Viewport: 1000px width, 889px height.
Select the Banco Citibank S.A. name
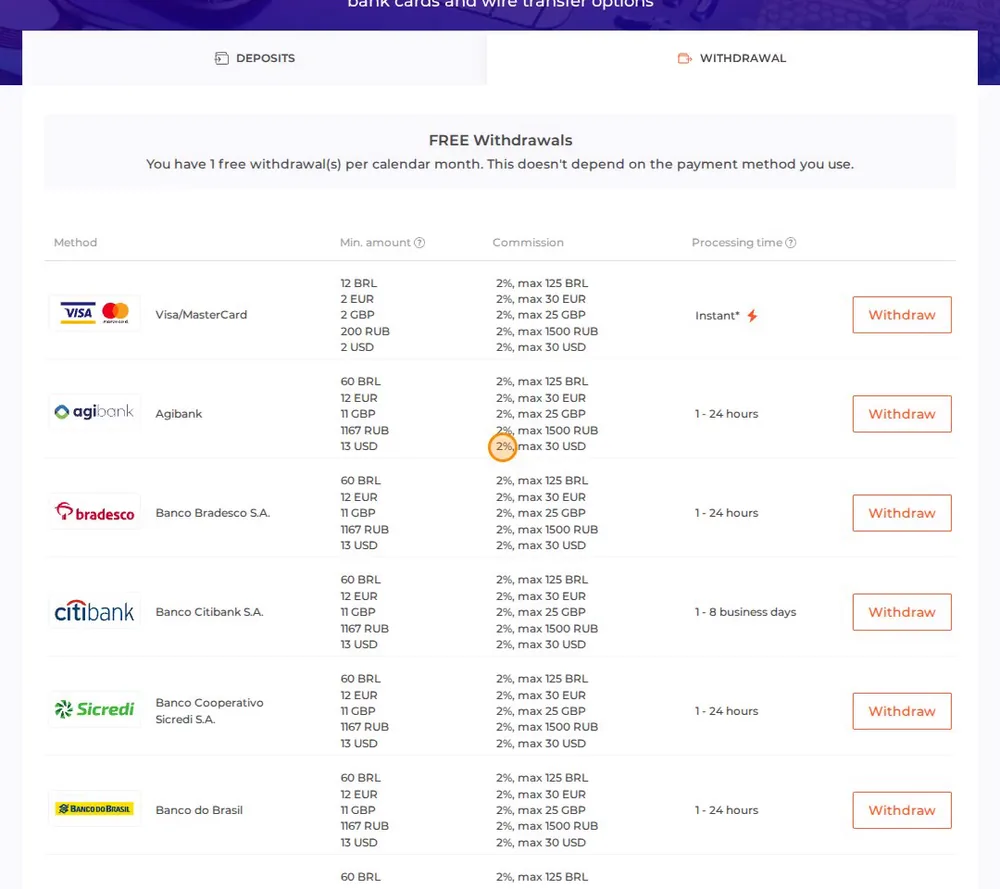tap(209, 612)
